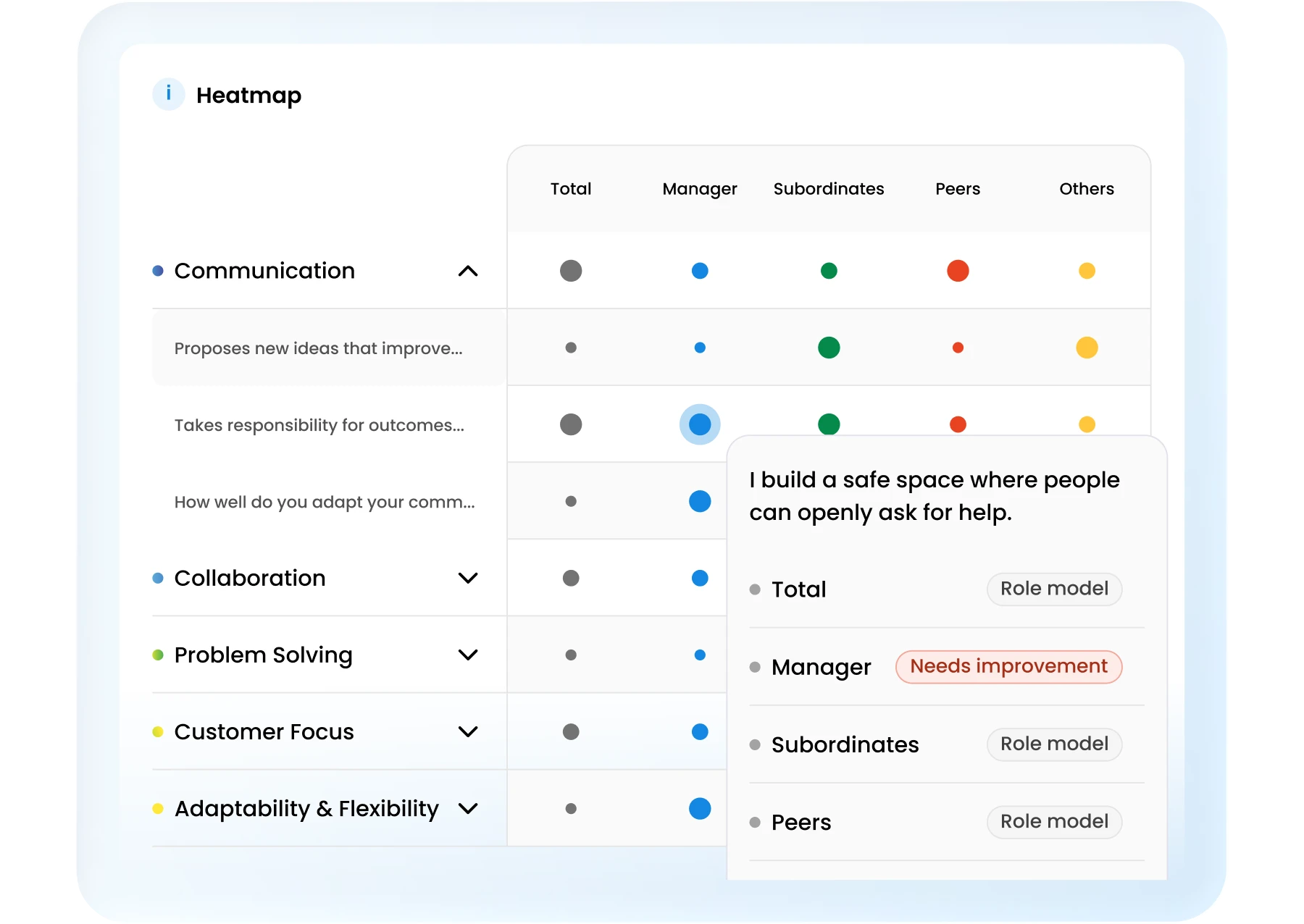Select the green Subordinates dot for Communication
This screenshot has width=1304, height=924.
[x=829, y=271]
